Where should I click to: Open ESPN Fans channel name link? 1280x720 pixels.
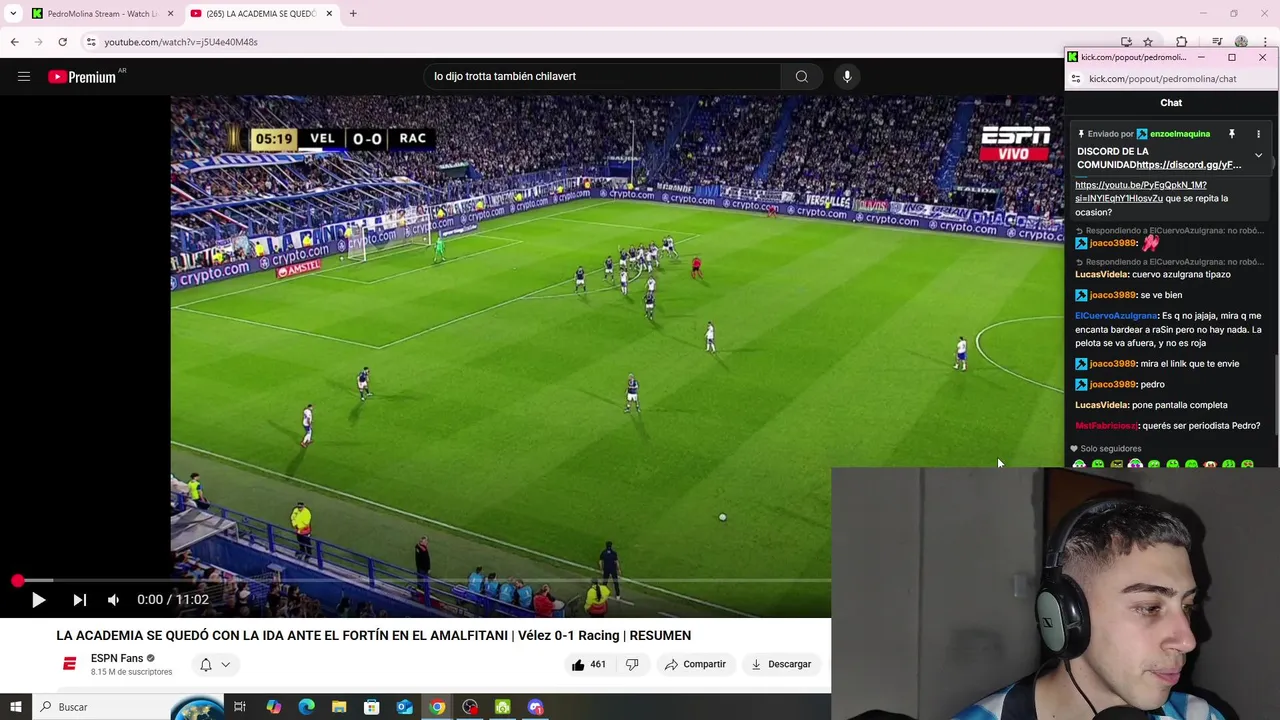click(117, 658)
